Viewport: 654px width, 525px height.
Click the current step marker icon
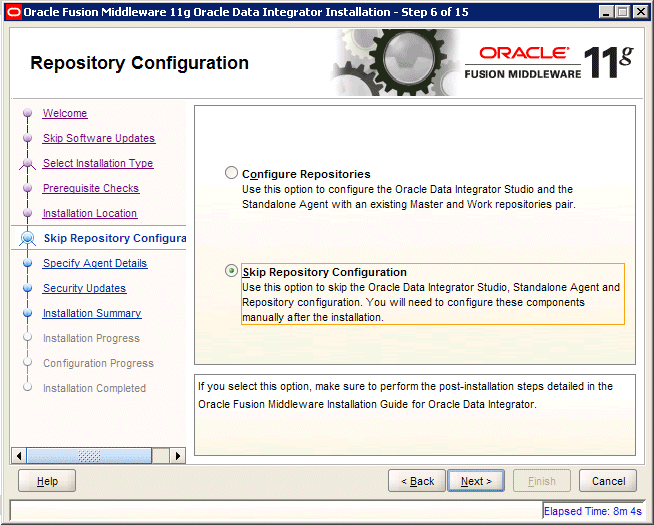(x=28, y=238)
